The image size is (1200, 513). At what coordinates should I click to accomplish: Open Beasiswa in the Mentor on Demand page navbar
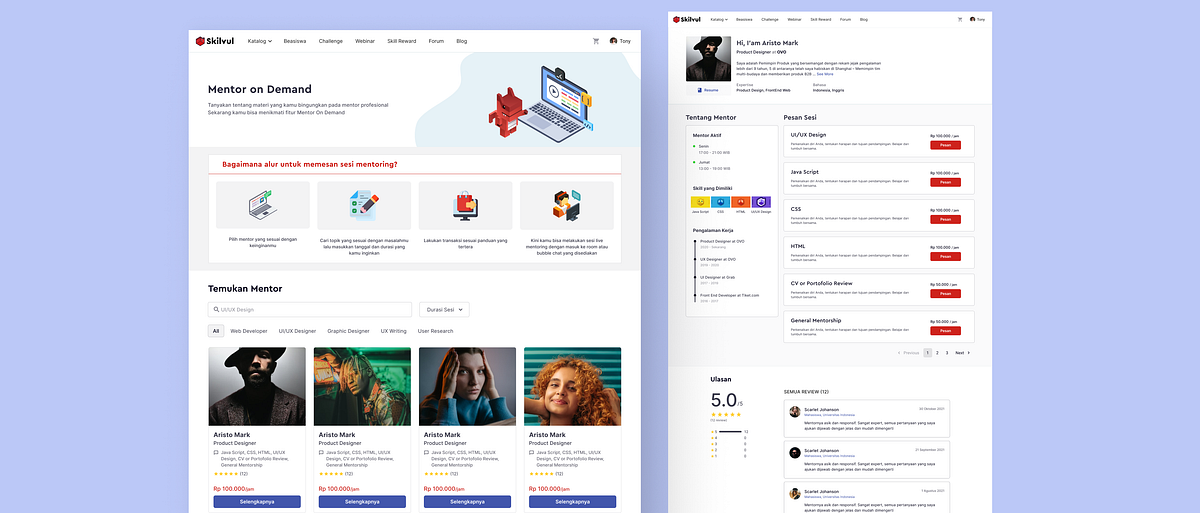pos(295,41)
